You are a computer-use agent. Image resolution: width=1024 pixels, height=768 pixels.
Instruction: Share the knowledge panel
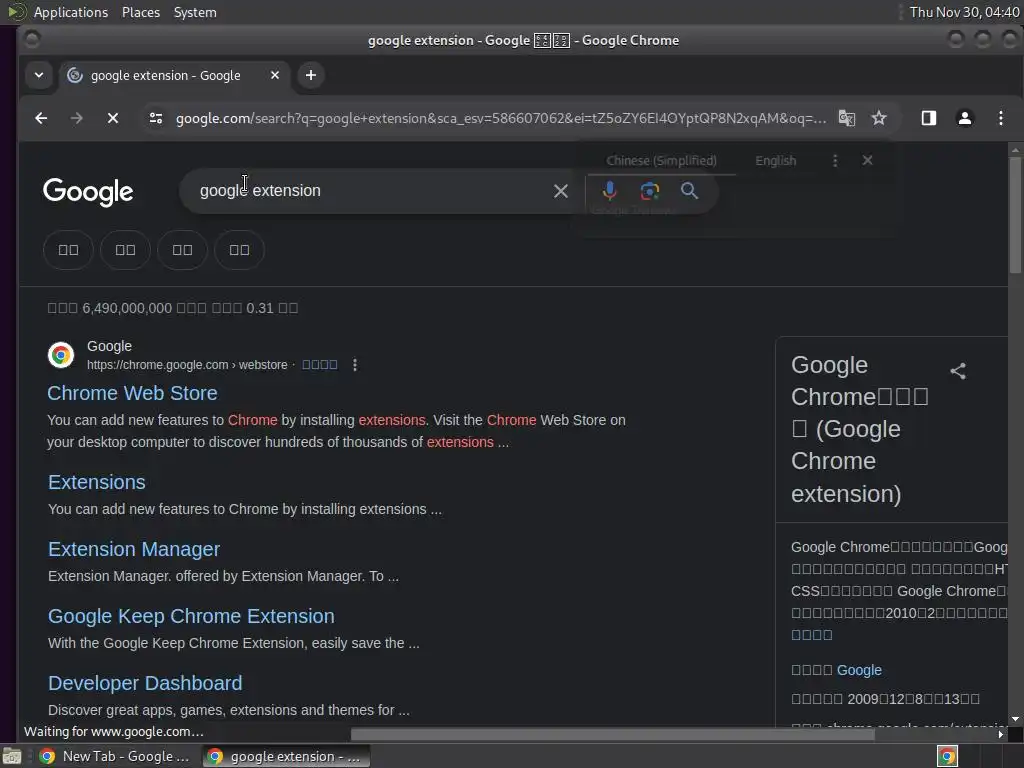(958, 371)
